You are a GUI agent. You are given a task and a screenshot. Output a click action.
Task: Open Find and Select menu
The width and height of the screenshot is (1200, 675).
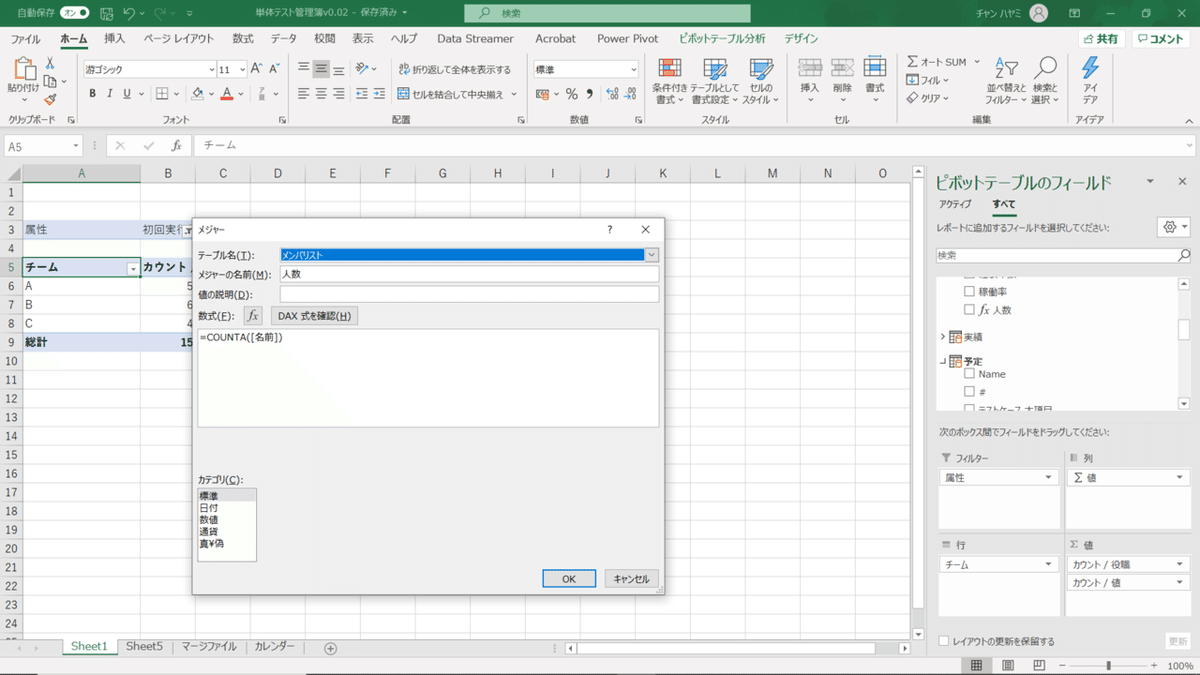click(1045, 81)
